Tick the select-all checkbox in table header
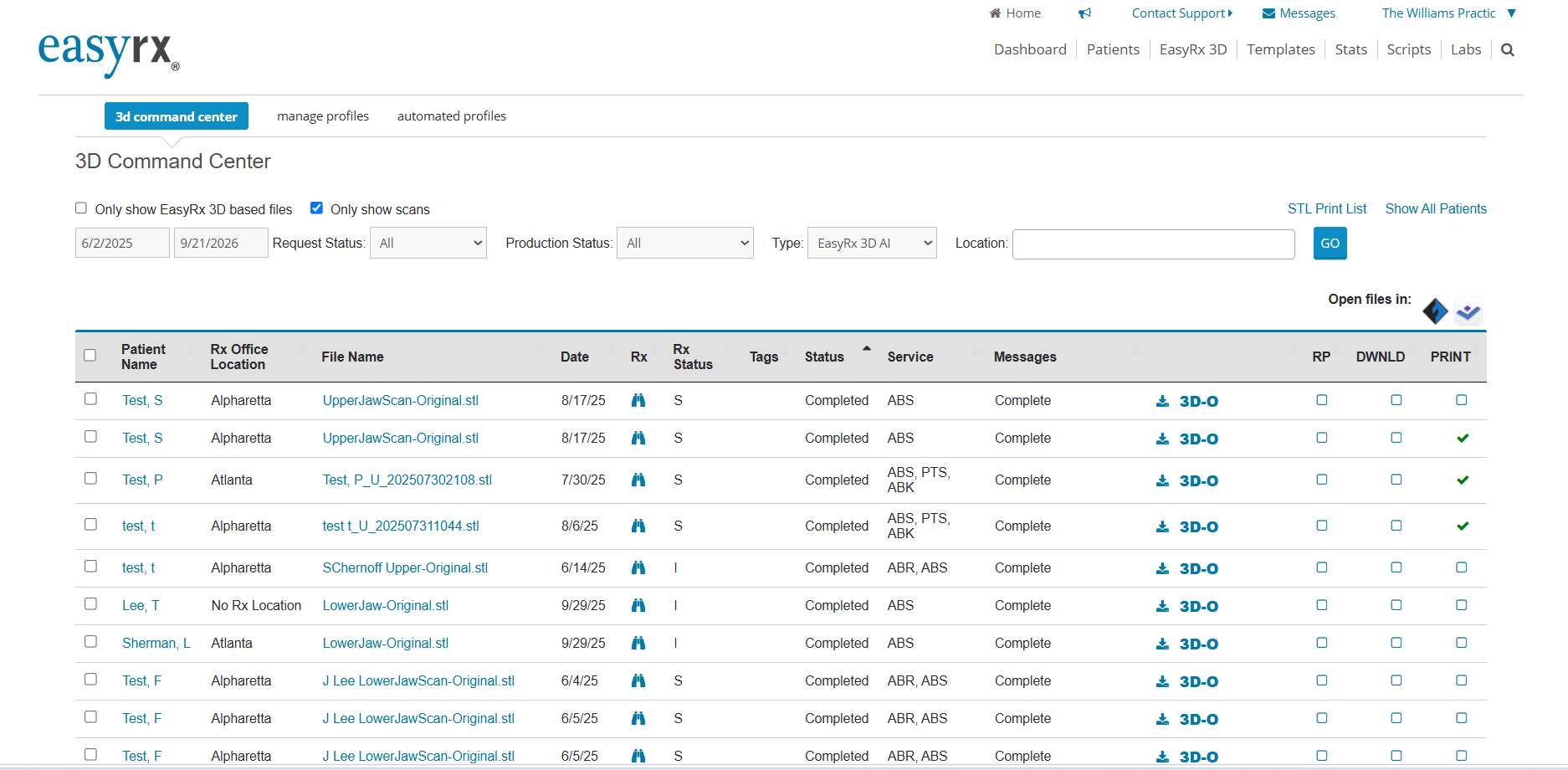This screenshot has width=1568, height=770. click(90, 356)
